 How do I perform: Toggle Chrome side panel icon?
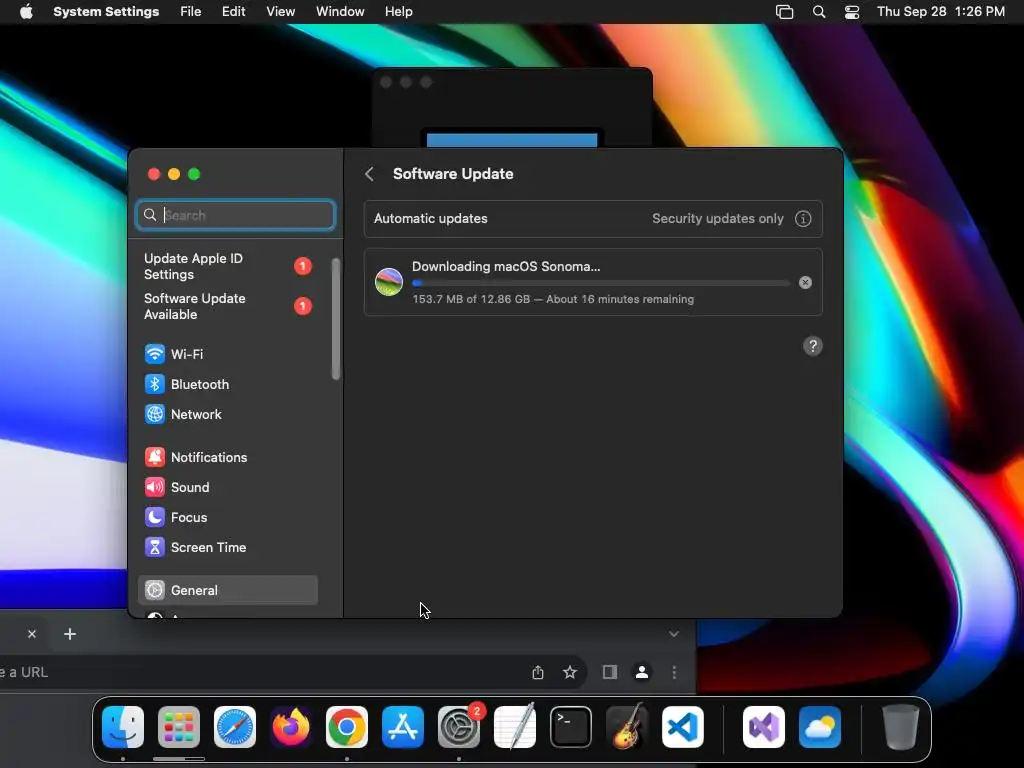point(610,672)
